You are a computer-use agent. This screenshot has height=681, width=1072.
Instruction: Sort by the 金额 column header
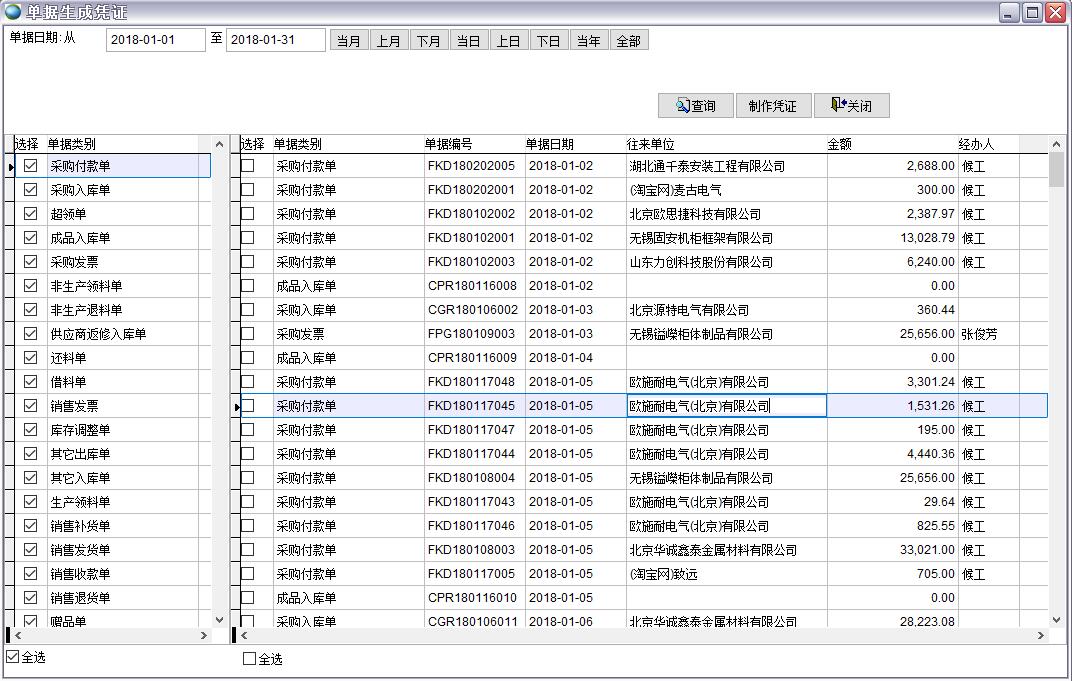[x=840, y=144]
